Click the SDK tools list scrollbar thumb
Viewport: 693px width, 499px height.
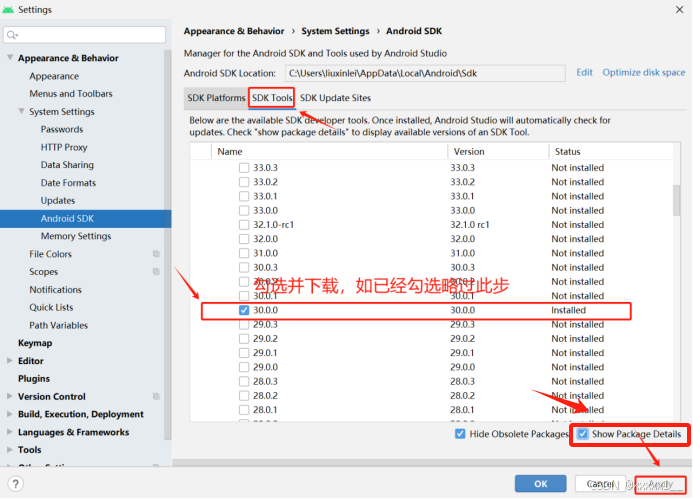click(677, 200)
